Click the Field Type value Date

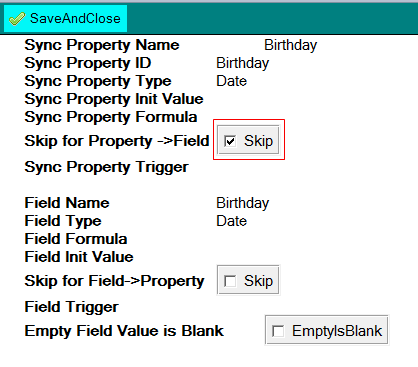coord(232,221)
